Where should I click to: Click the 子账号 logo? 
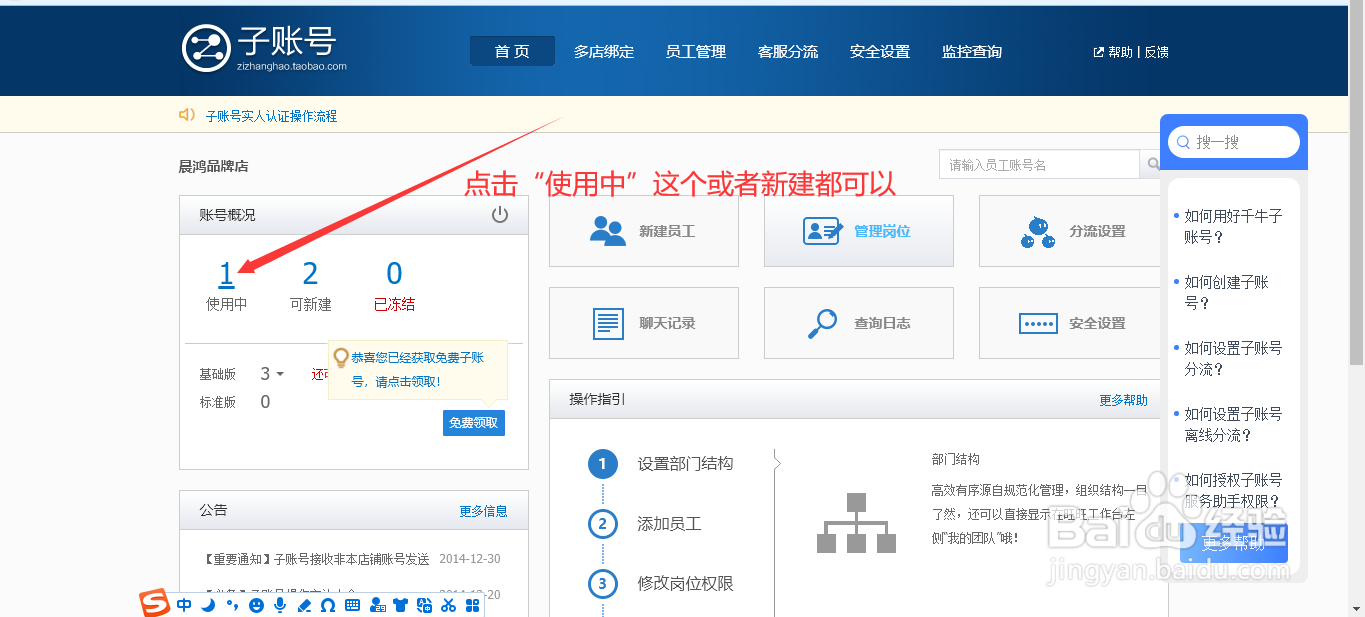tap(264, 47)
